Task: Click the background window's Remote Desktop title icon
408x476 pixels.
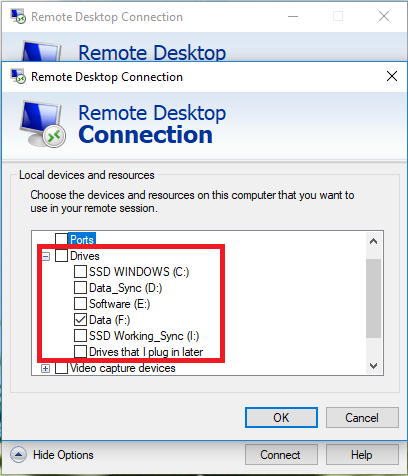Action: (x=18, y=16)
